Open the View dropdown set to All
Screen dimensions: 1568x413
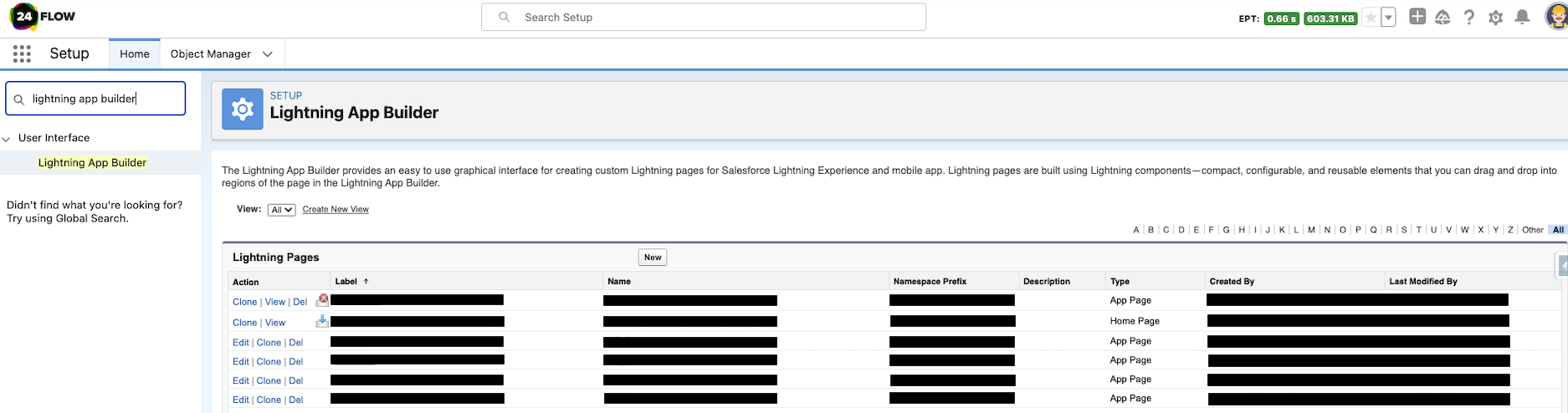coord(281,210)
